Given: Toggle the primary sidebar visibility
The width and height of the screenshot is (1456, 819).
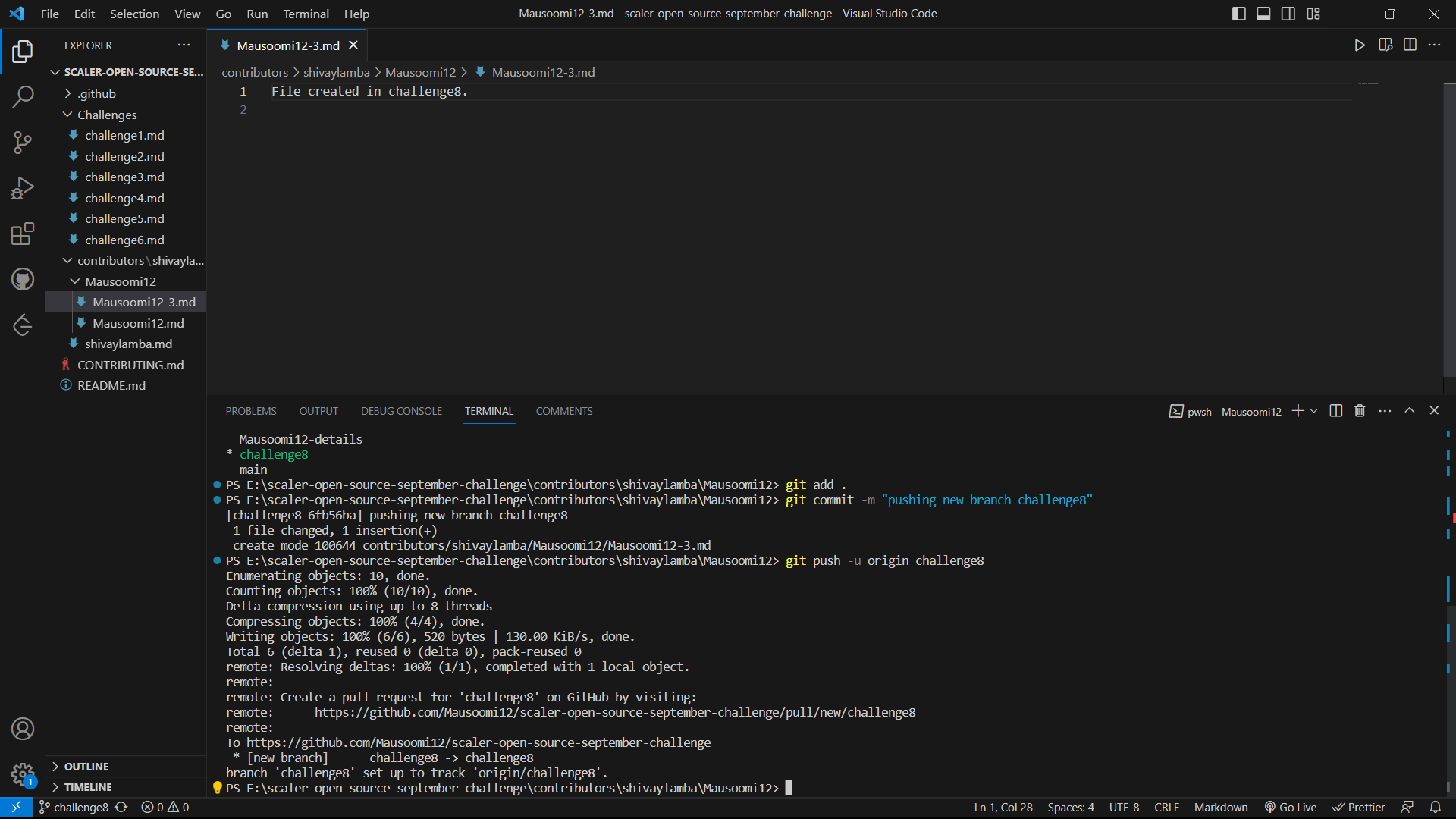Looking at the screenshot, I should tap(1238, 14).
